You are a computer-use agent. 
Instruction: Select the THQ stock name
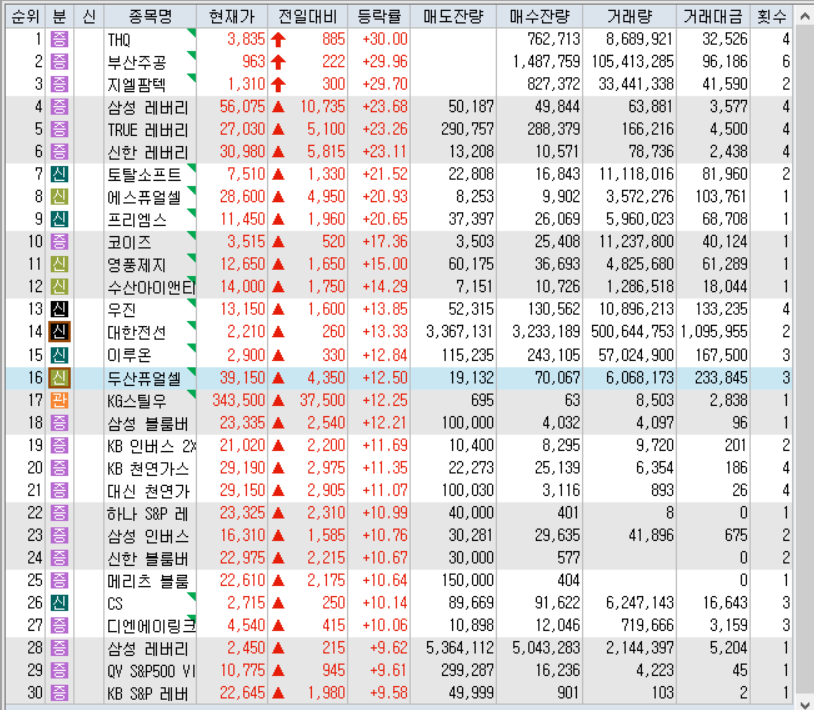click(x=119, y=40)
